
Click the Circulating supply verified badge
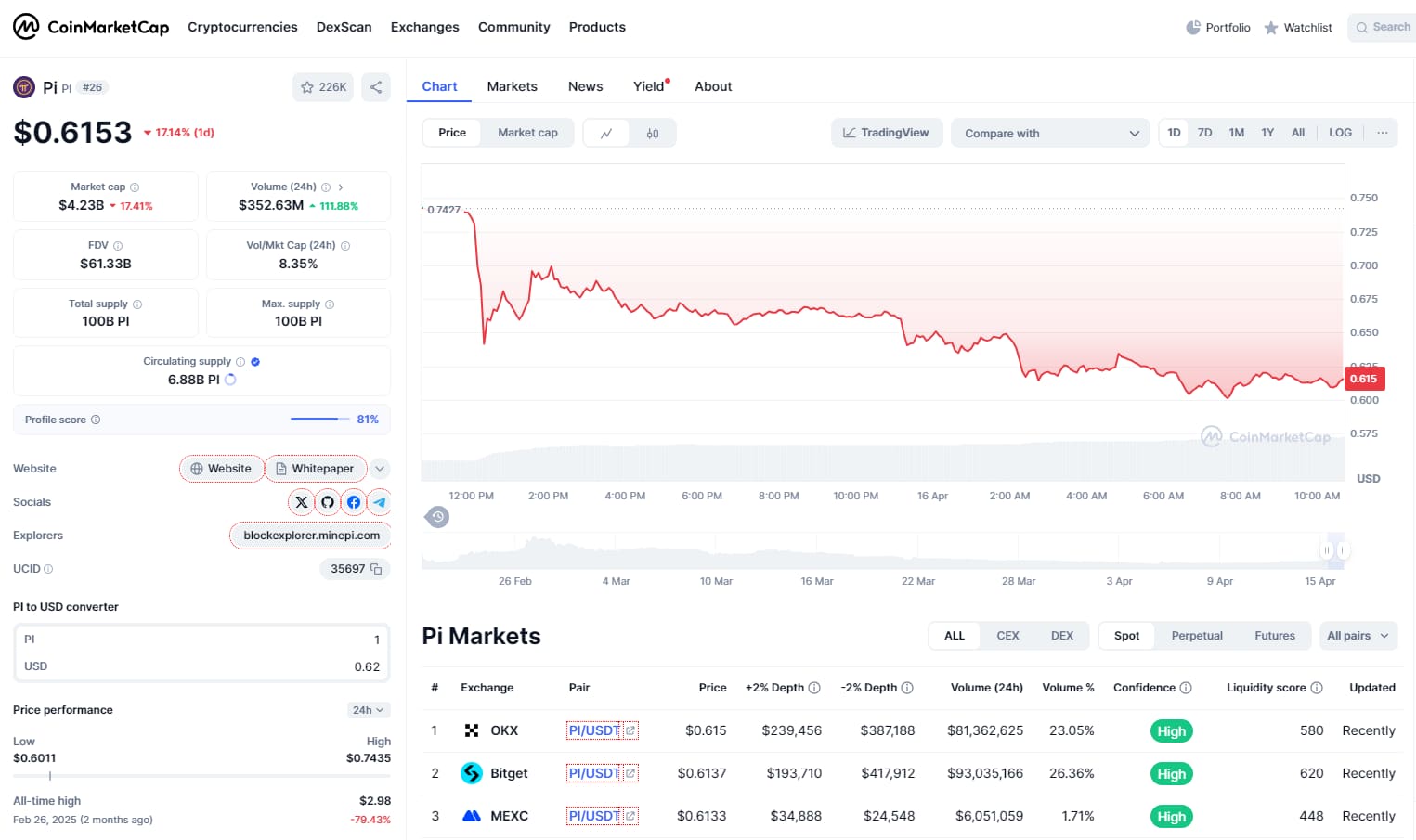(x=255, y=362)
